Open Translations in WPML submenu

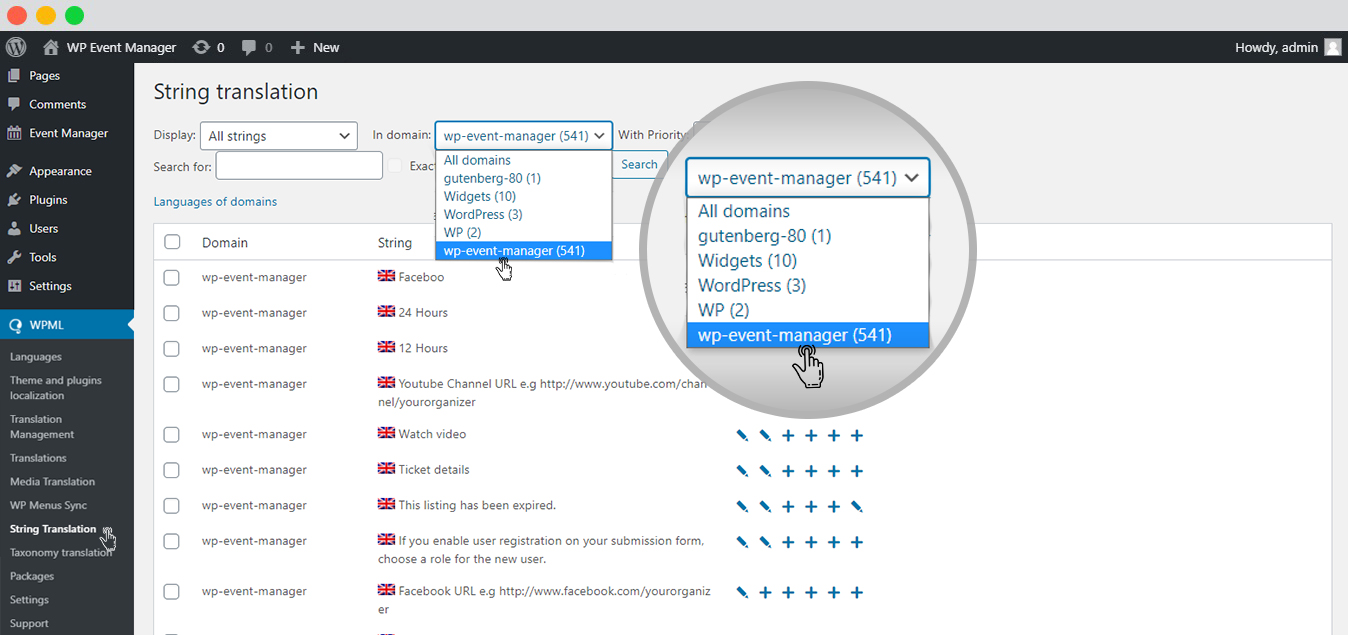click(38, 458)
